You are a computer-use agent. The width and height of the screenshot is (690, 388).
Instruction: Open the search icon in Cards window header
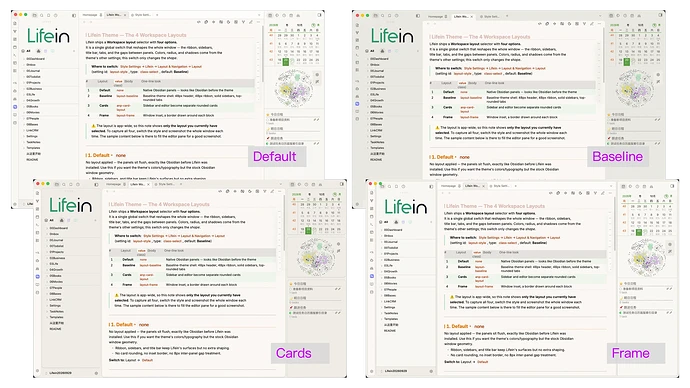pyautogui.click(x=64, y=184)
